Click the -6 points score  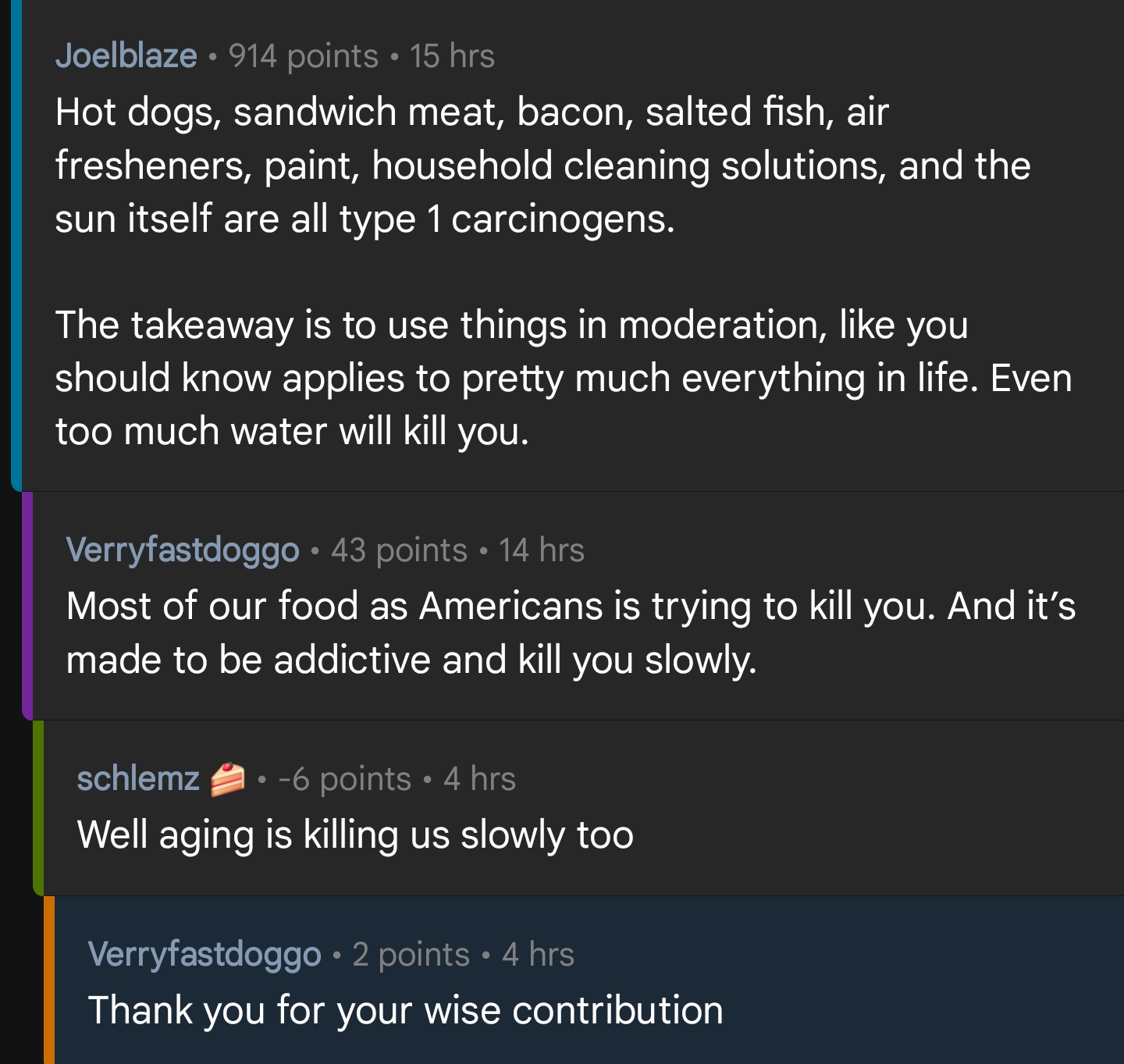click(344, 779)
